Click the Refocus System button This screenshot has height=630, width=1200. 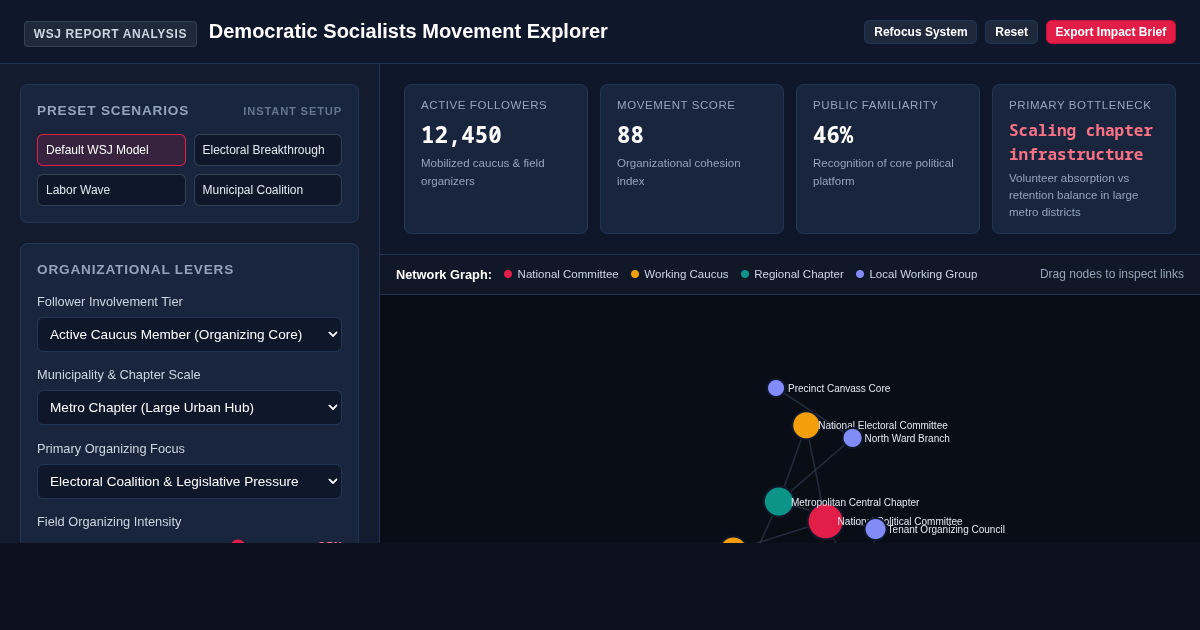click(x=920, y=32)
